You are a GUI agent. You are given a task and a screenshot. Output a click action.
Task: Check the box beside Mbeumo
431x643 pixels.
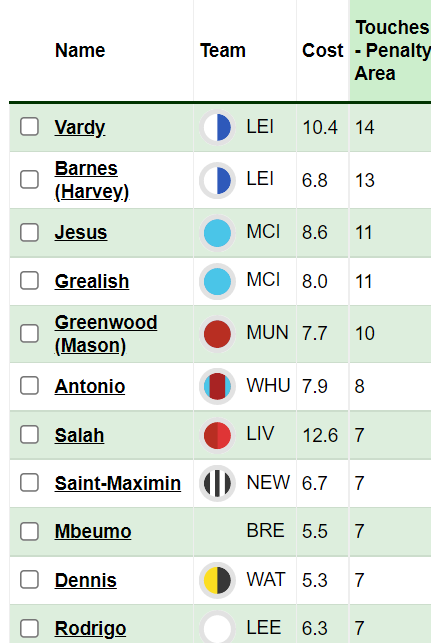pos(30,531)
